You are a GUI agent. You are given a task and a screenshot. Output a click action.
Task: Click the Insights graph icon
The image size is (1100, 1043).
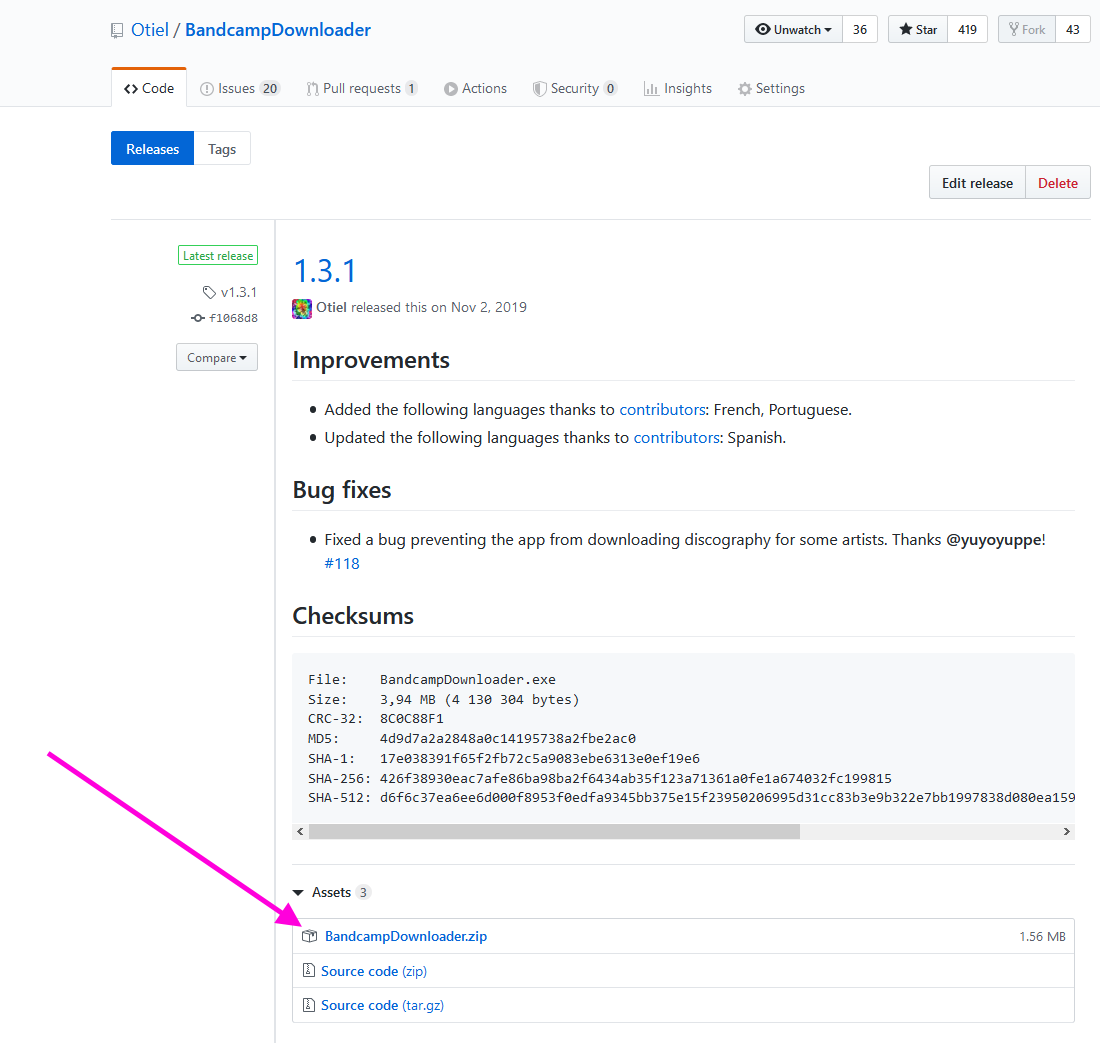650,88
